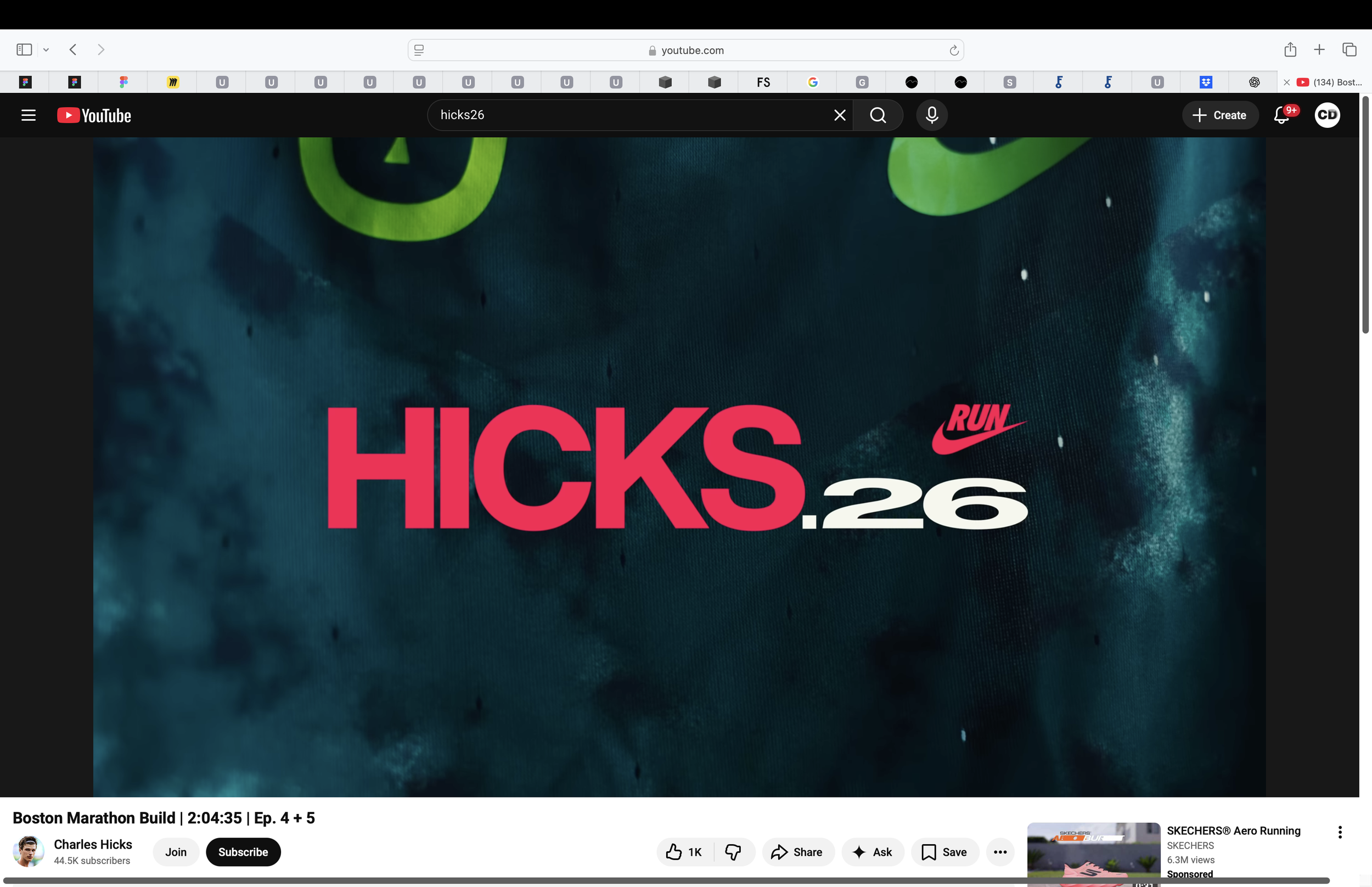Open the CD account avatar menu
Screen dimensions: 1372x887
(x=1328, y=115)
